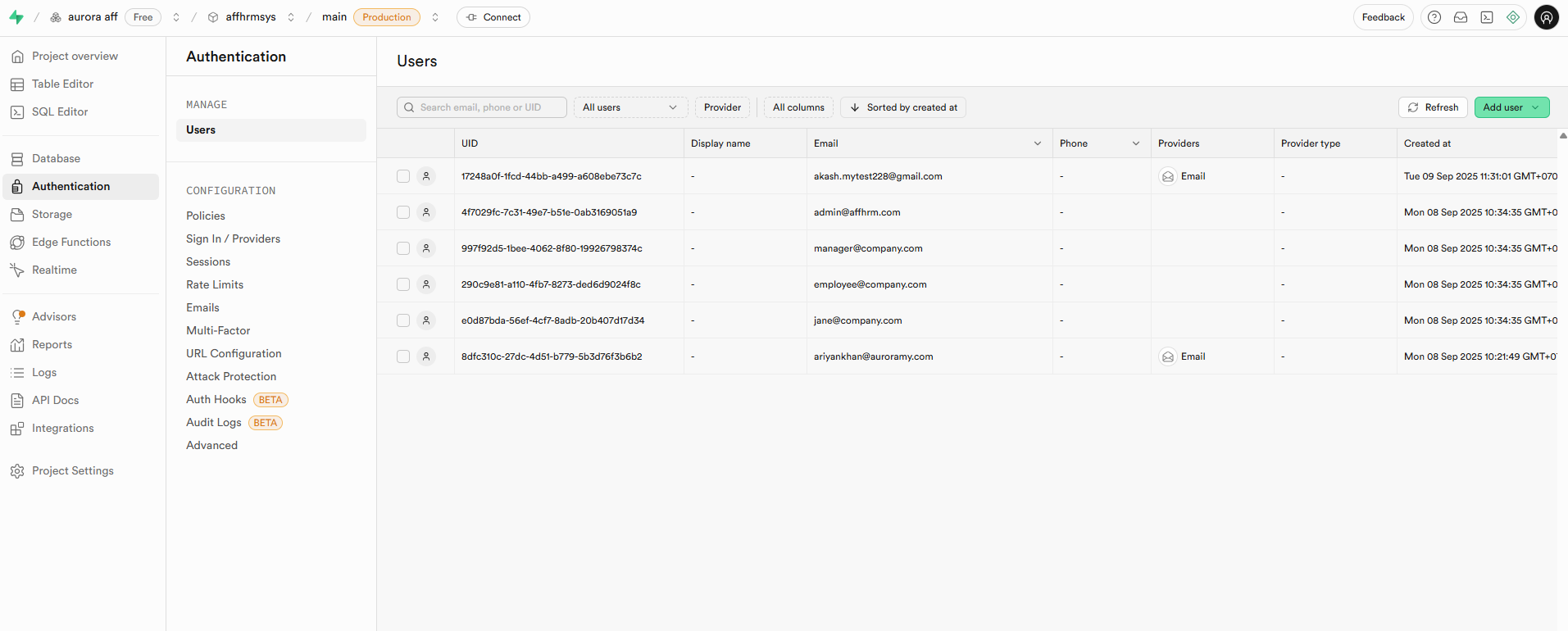
Task: Open Project Settings gear icon
Action: point(17,471)
